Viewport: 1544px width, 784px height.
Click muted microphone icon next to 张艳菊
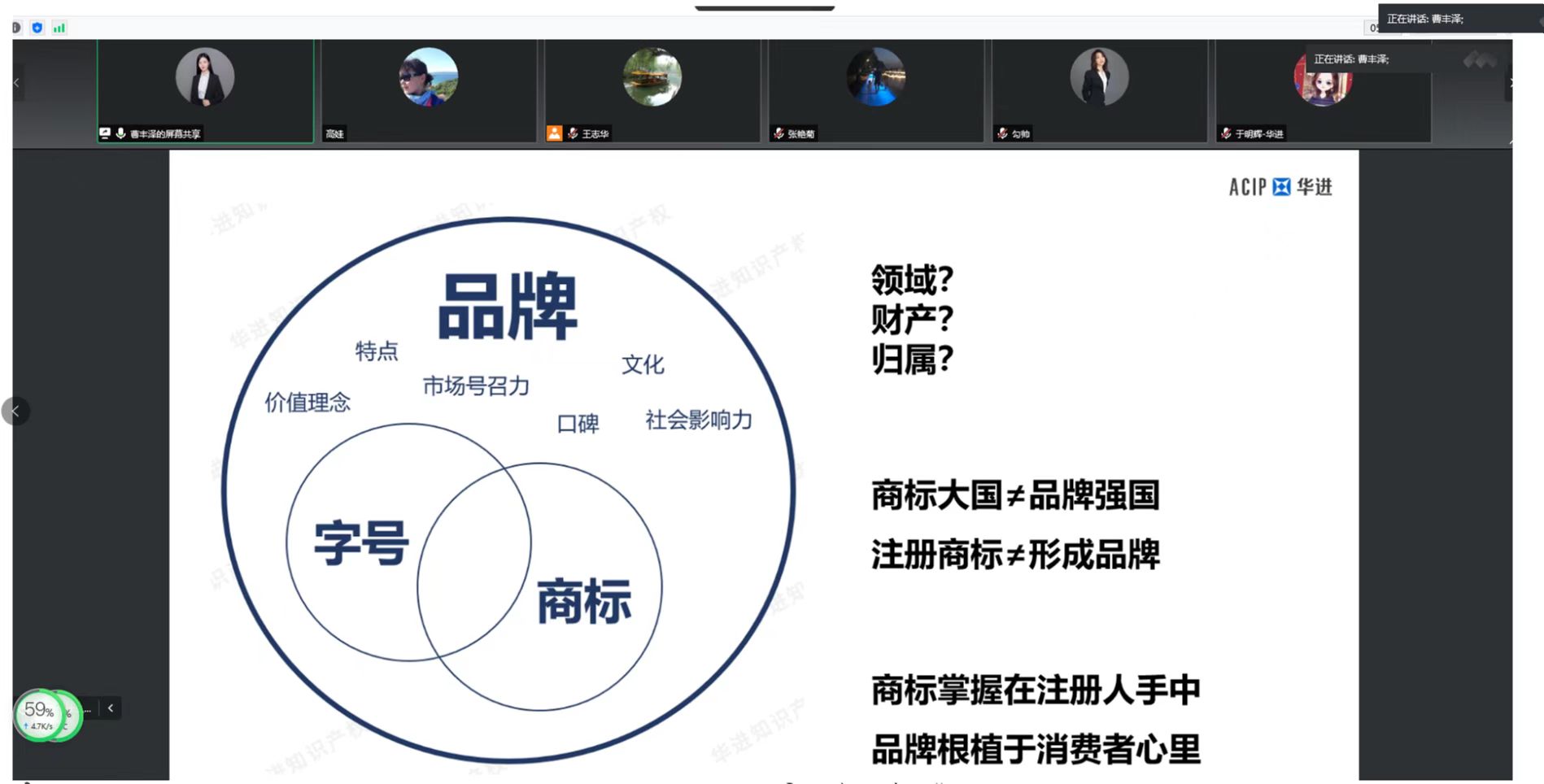[779, 133]
